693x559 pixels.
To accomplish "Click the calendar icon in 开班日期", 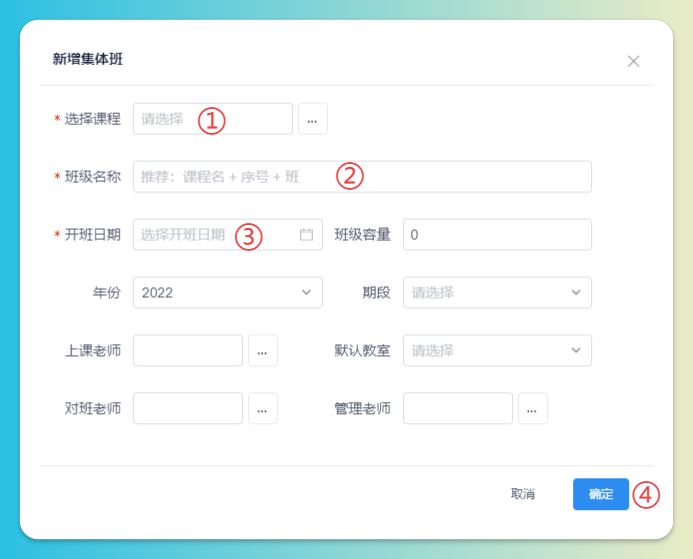I will pyautogui.click(x=306, y=235).
